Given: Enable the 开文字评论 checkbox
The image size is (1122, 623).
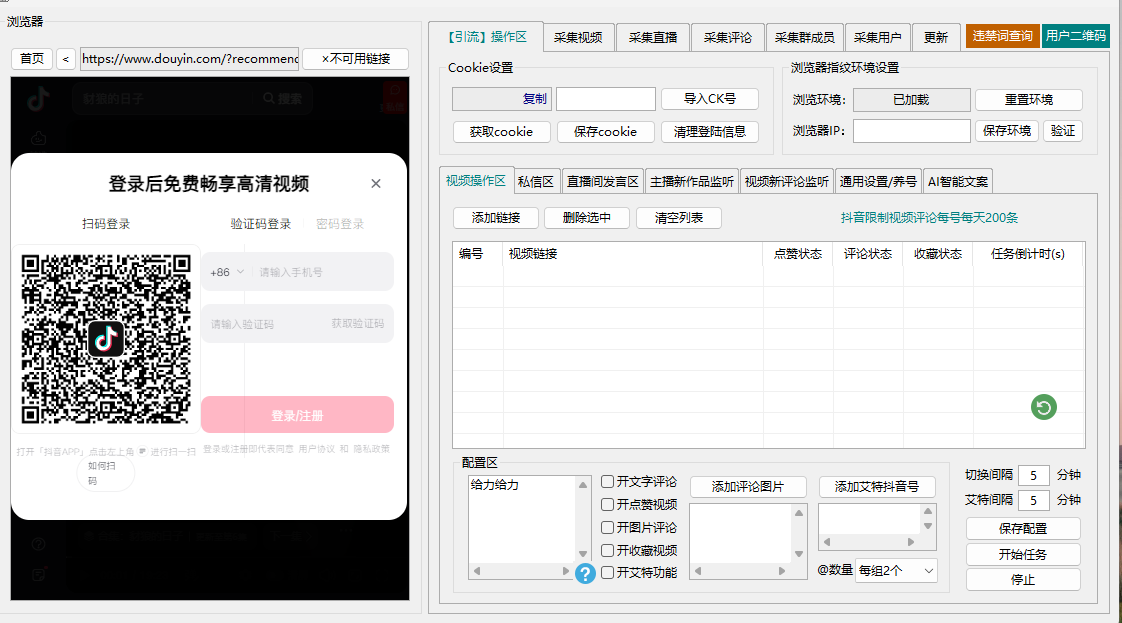Looking at the screenshot, I should [x=608, y=482].
